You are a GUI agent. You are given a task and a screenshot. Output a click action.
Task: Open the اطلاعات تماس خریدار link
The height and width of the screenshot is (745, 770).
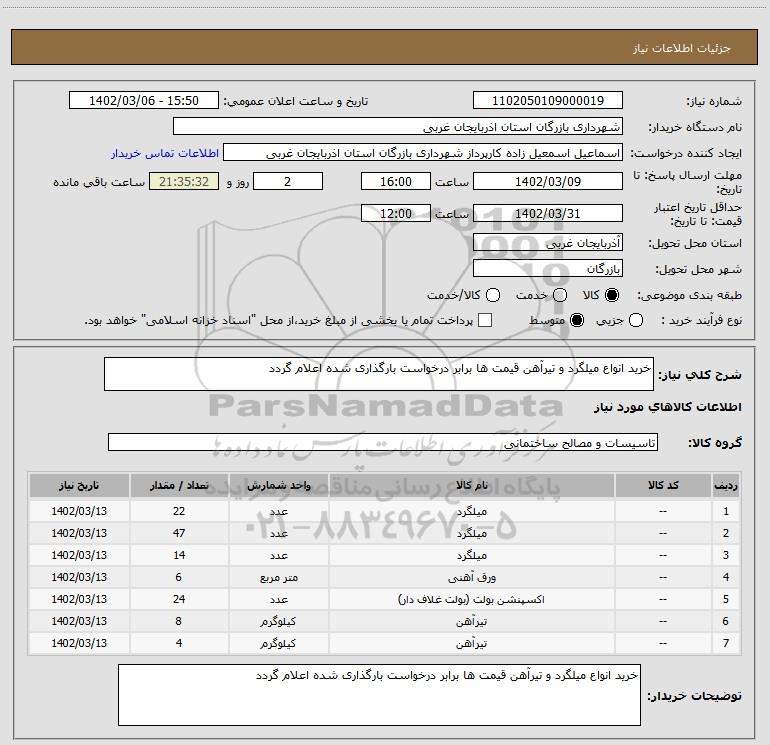click(x=165, y=153)
